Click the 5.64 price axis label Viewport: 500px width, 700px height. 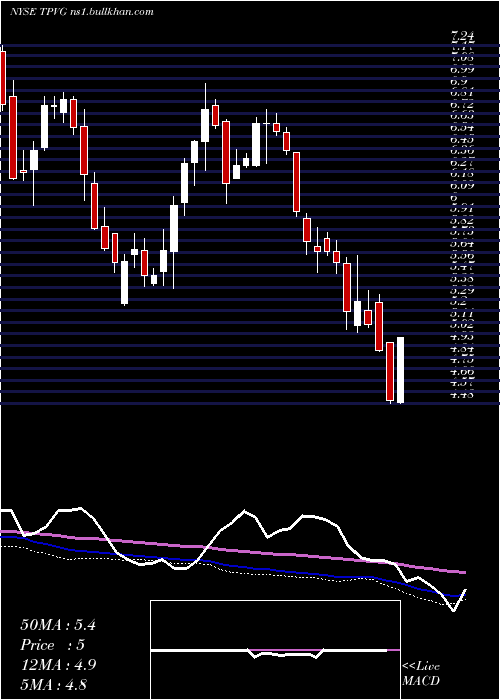pos(462,244)
